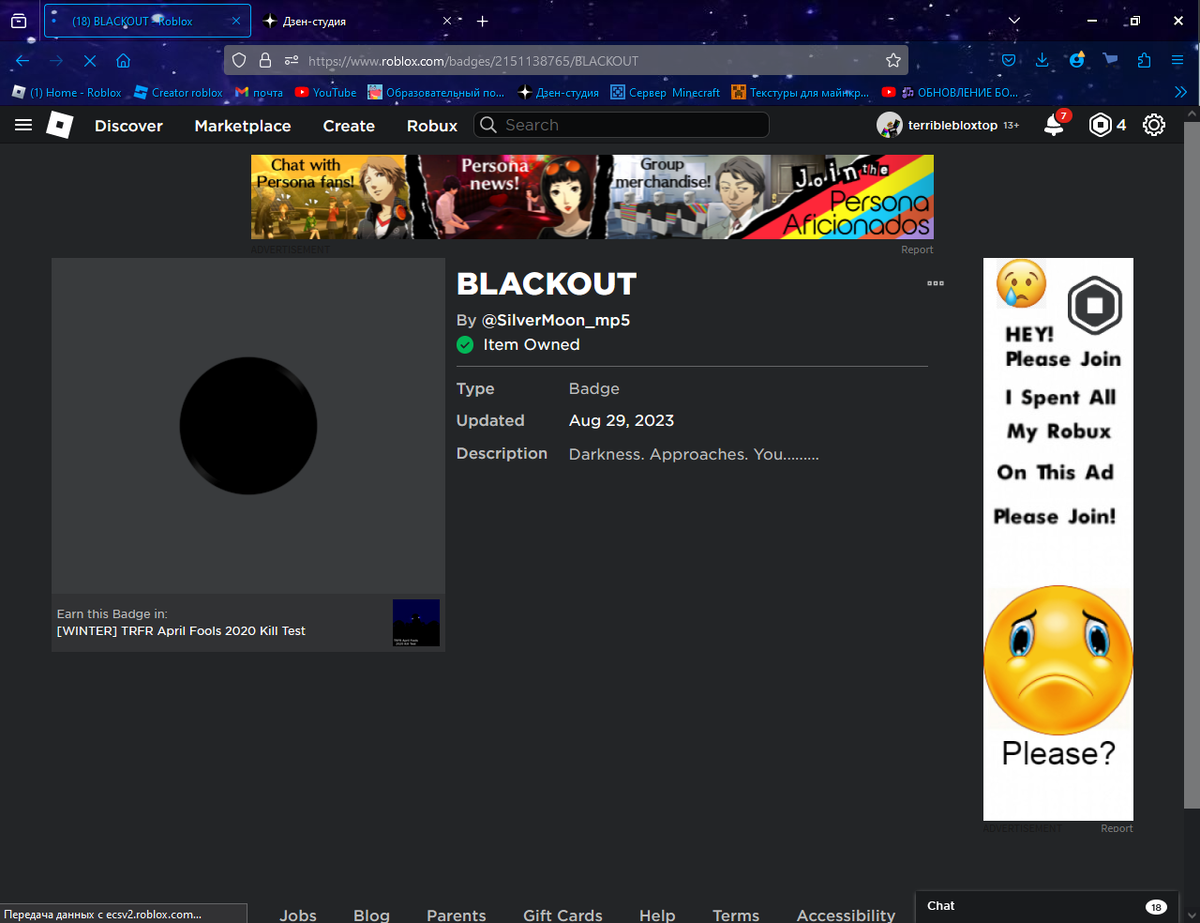Viewport: 1200px width, 923px height.
Task: Open the почта Gmail bookmark
Action: click(259, 92)
